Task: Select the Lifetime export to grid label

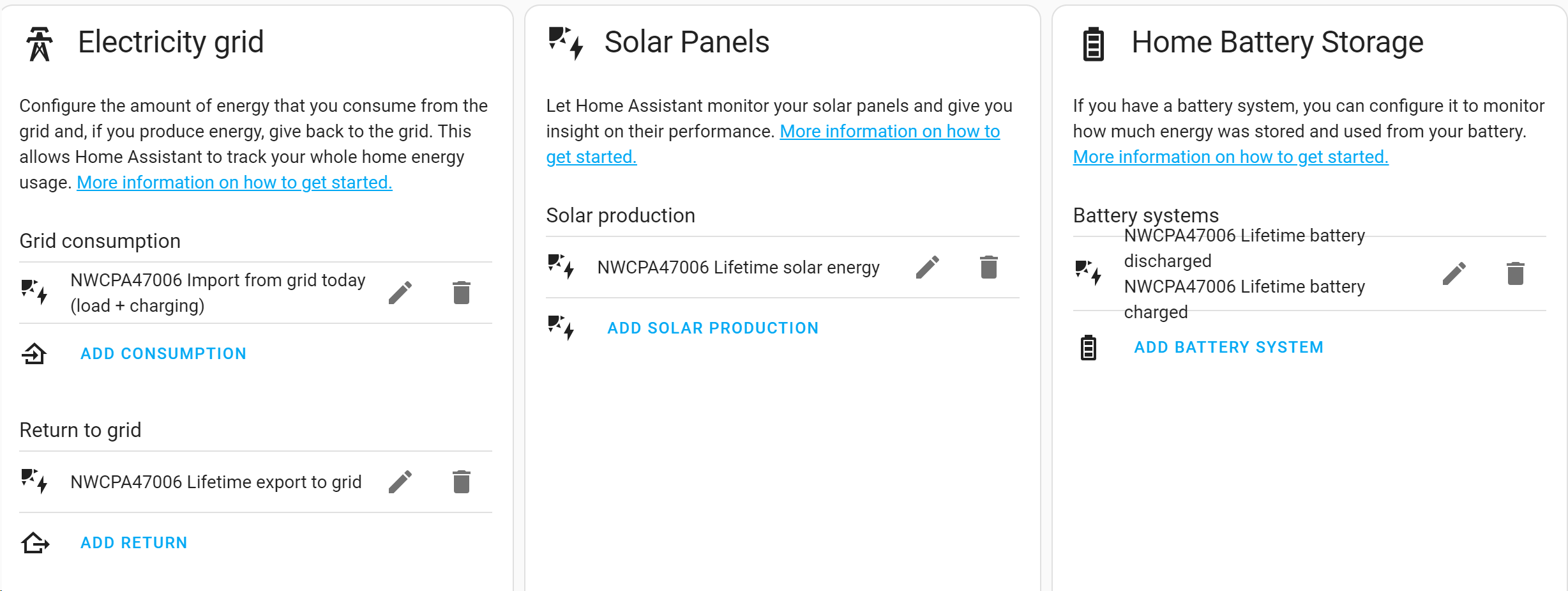Action: pos(216,482)
